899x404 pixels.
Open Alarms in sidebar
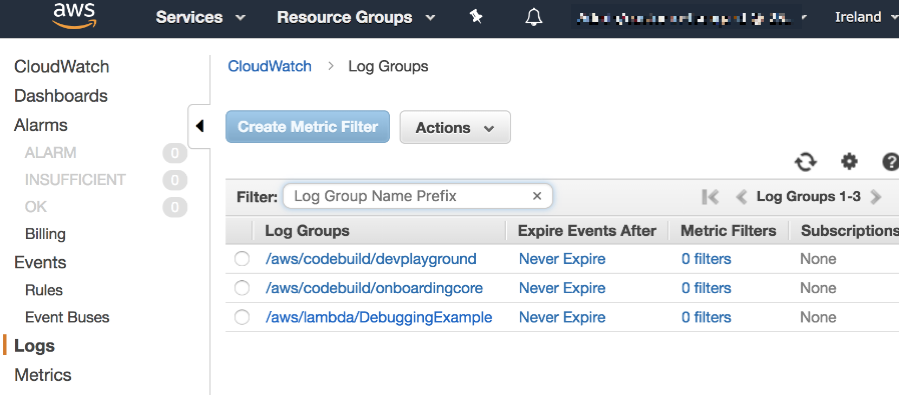[41, 125]
